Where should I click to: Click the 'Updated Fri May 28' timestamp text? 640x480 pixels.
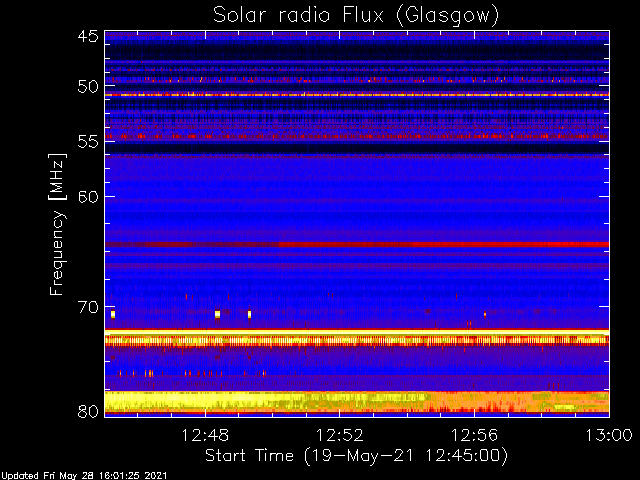[x=84, y=476]
